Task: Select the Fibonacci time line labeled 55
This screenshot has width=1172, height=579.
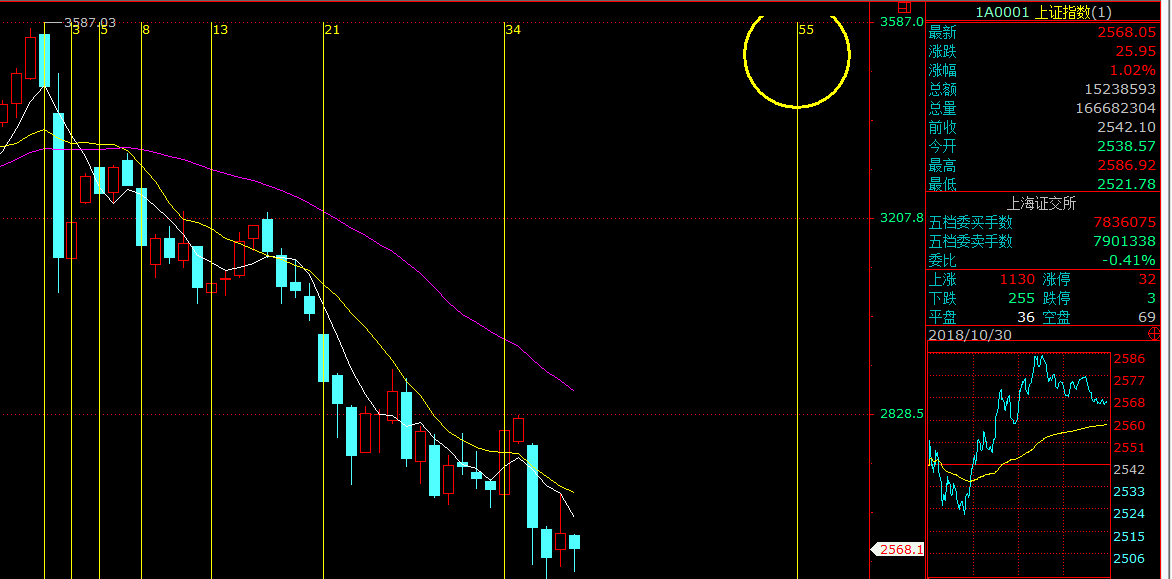Action: pyautogui.click(x=798, y=299)
